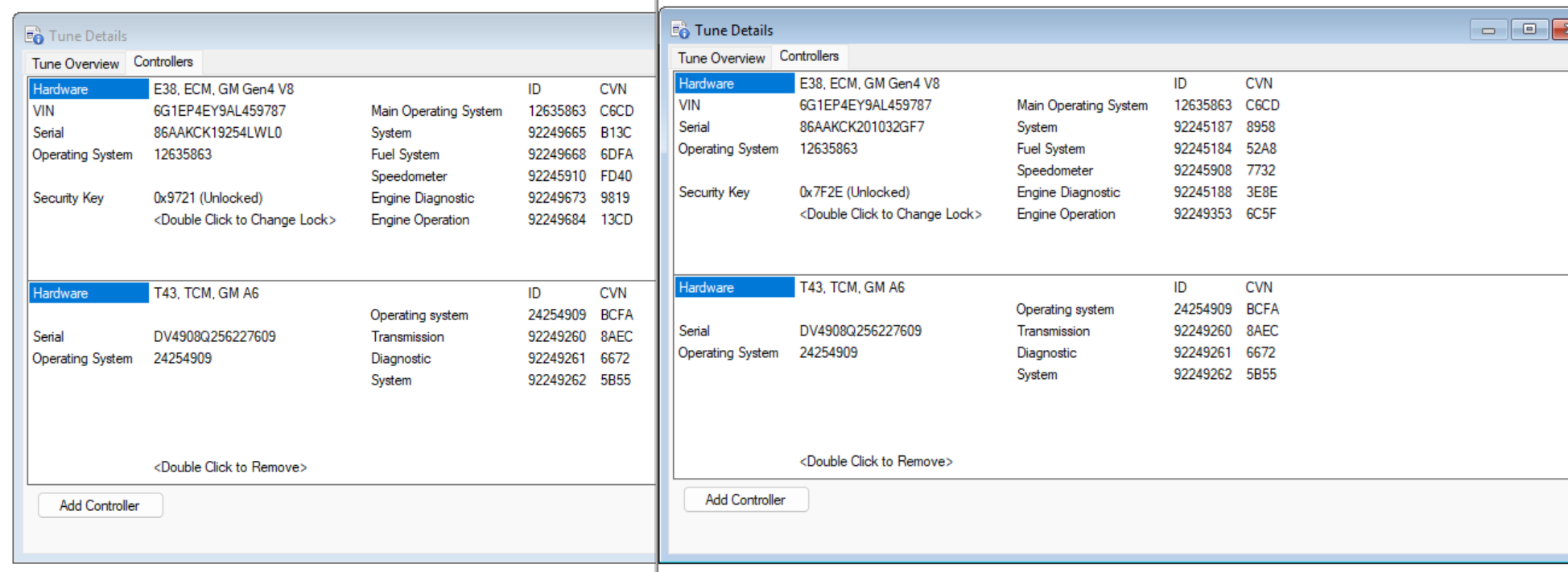Select the serial value 86AAKCK201032GF7
The height and width of the screenshot is (572, 1568).
(861, 127)
